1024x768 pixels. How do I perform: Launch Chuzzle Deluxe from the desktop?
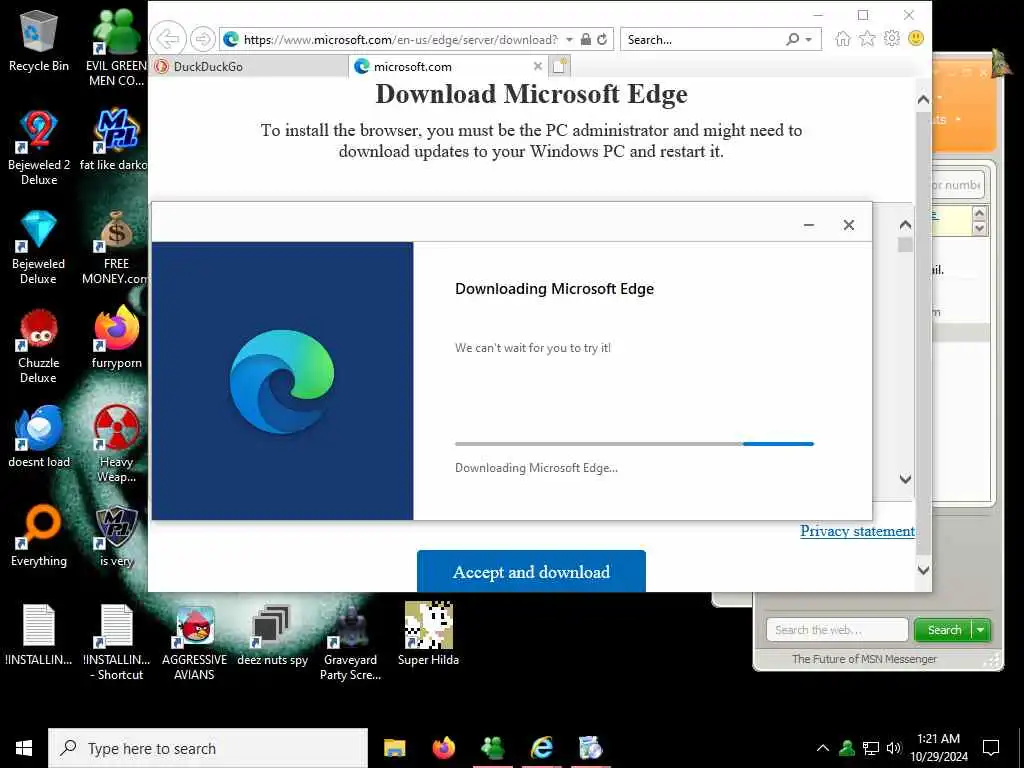coord(39,345)
